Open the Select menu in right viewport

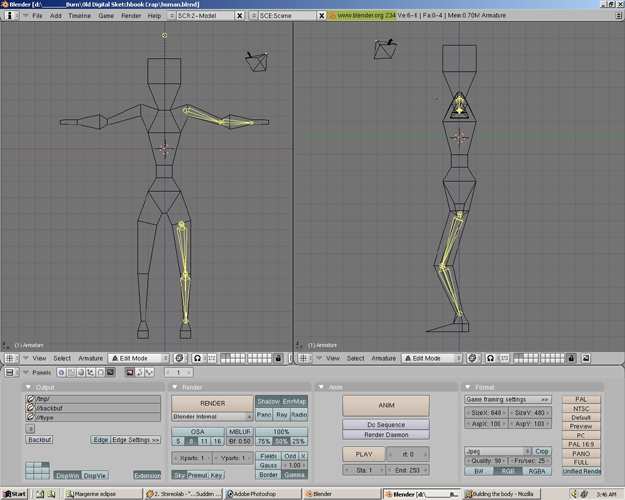356,358
